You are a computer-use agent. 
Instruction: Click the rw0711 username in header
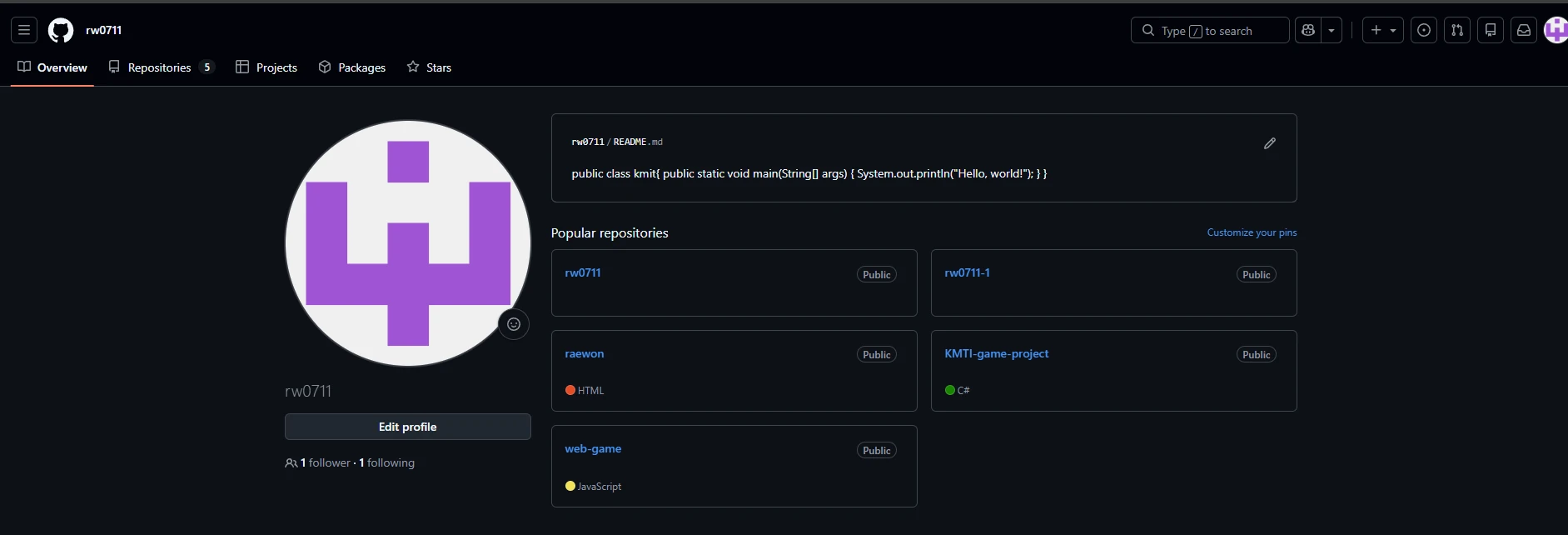coord(103,30)
